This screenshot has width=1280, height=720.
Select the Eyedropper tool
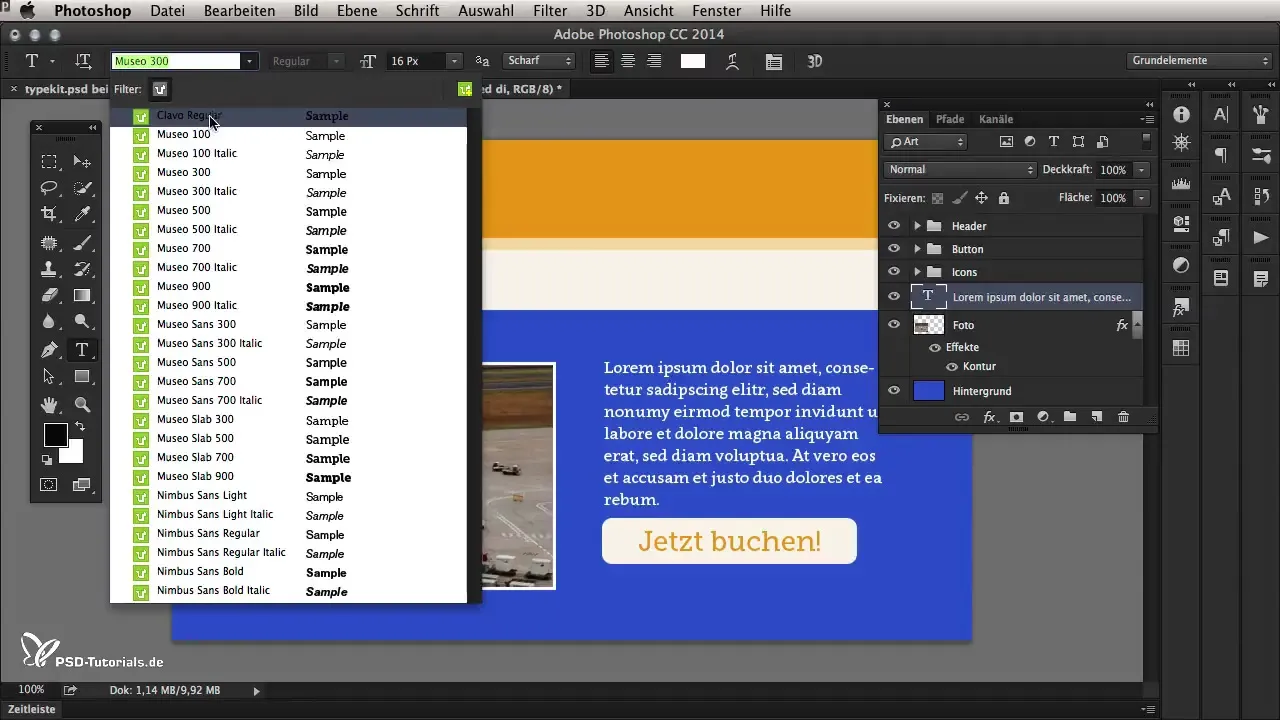83,214
